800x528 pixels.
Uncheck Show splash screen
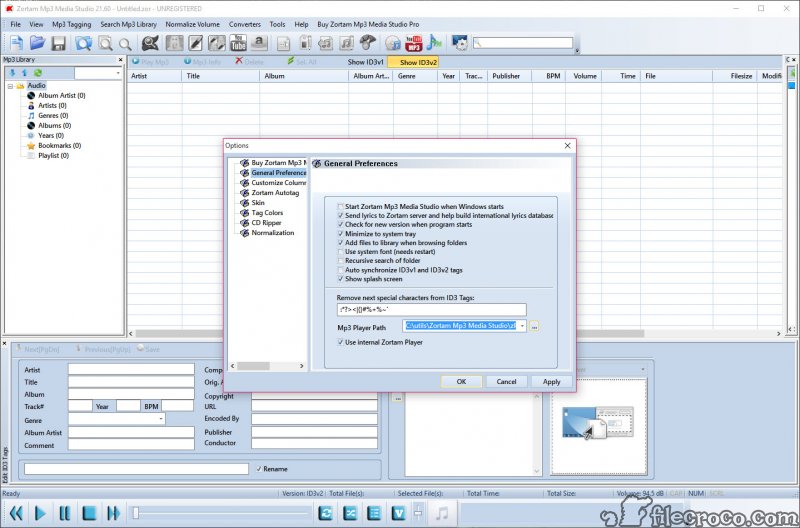click(x=340, y=279)
